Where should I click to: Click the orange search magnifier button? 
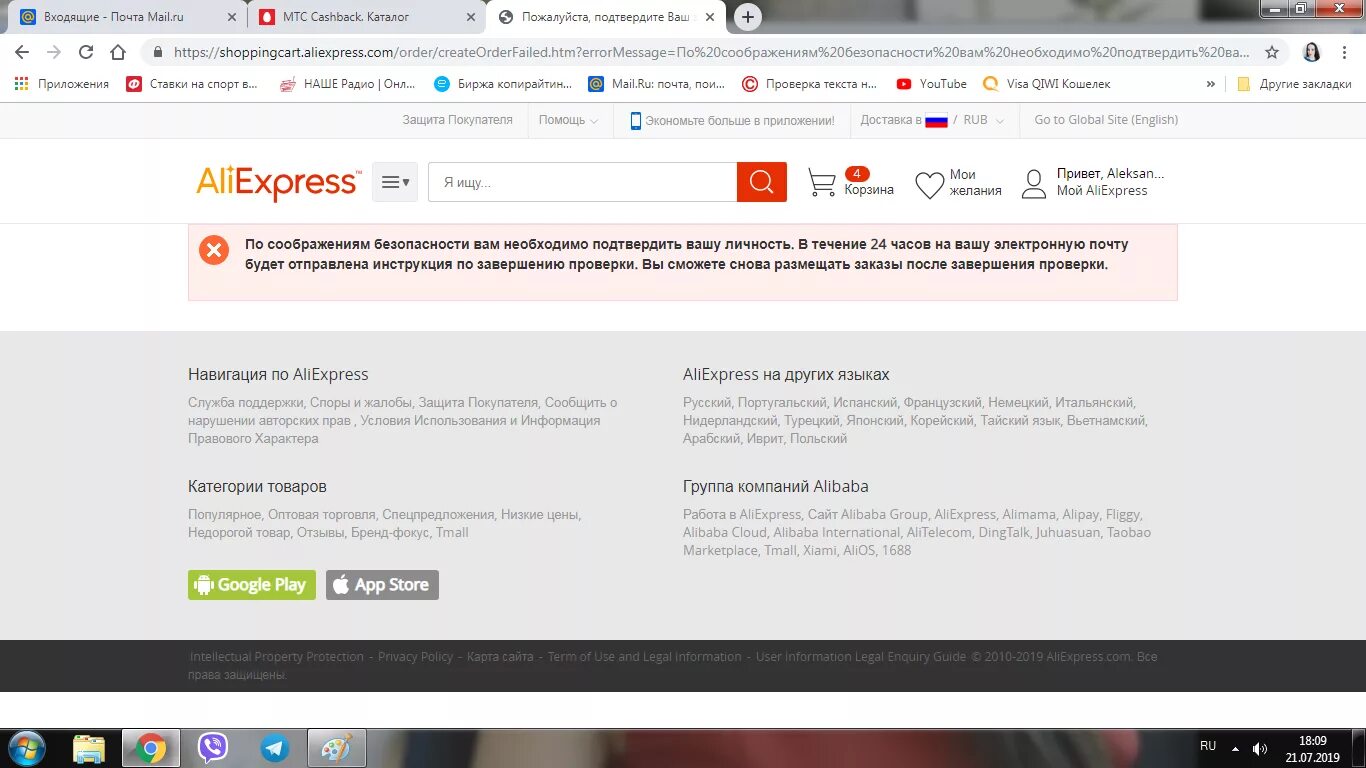tap(762, 182)
